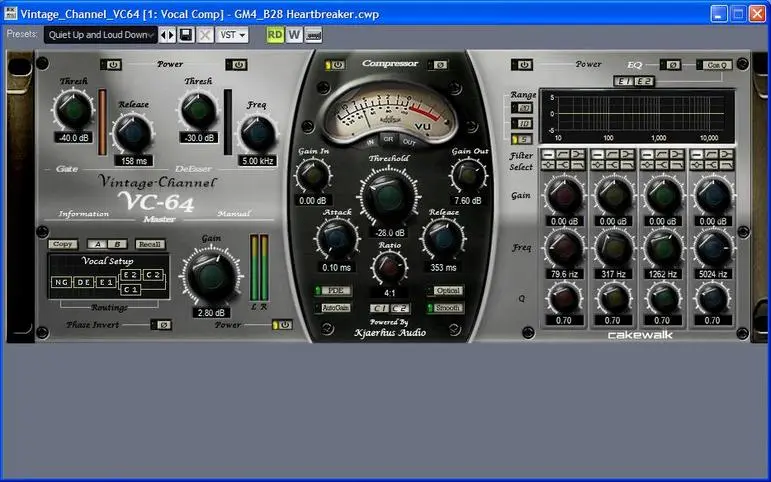Go to next preset with the right arrow
Screen dimensions: 771x482
click(172, 35)
